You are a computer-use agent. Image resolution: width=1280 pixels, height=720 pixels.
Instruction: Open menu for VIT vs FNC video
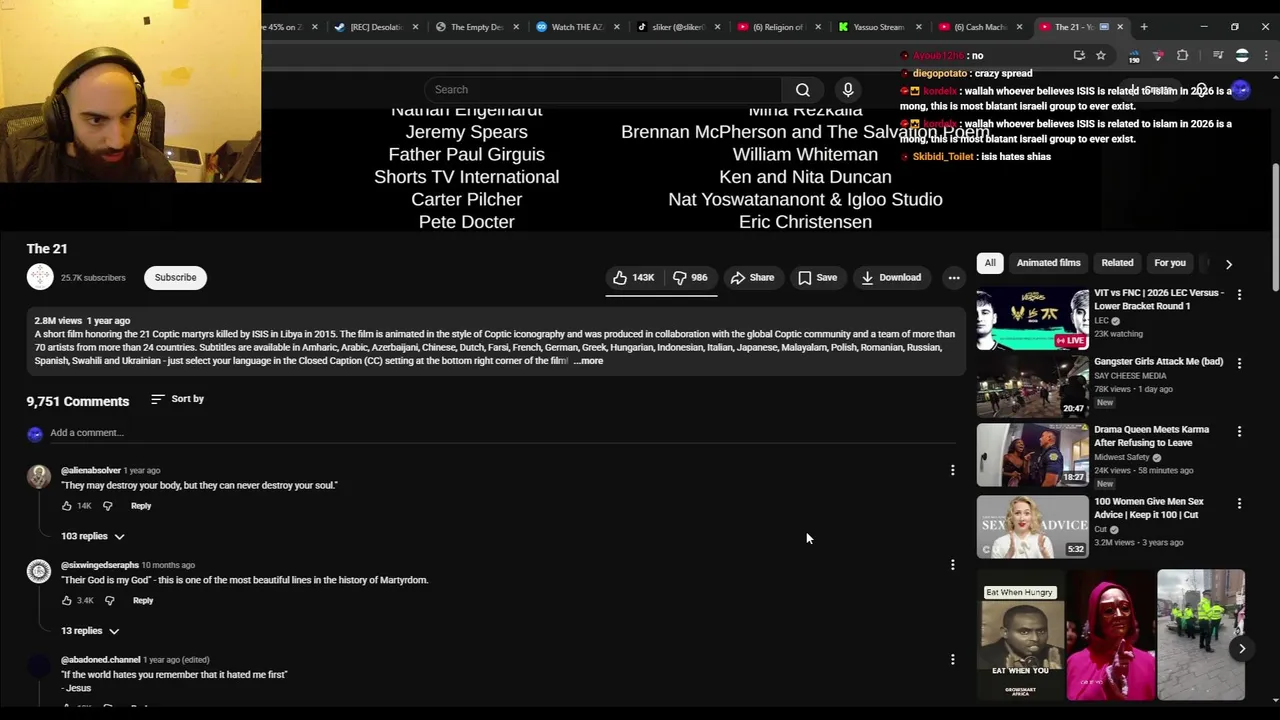tap(1239, 295)
